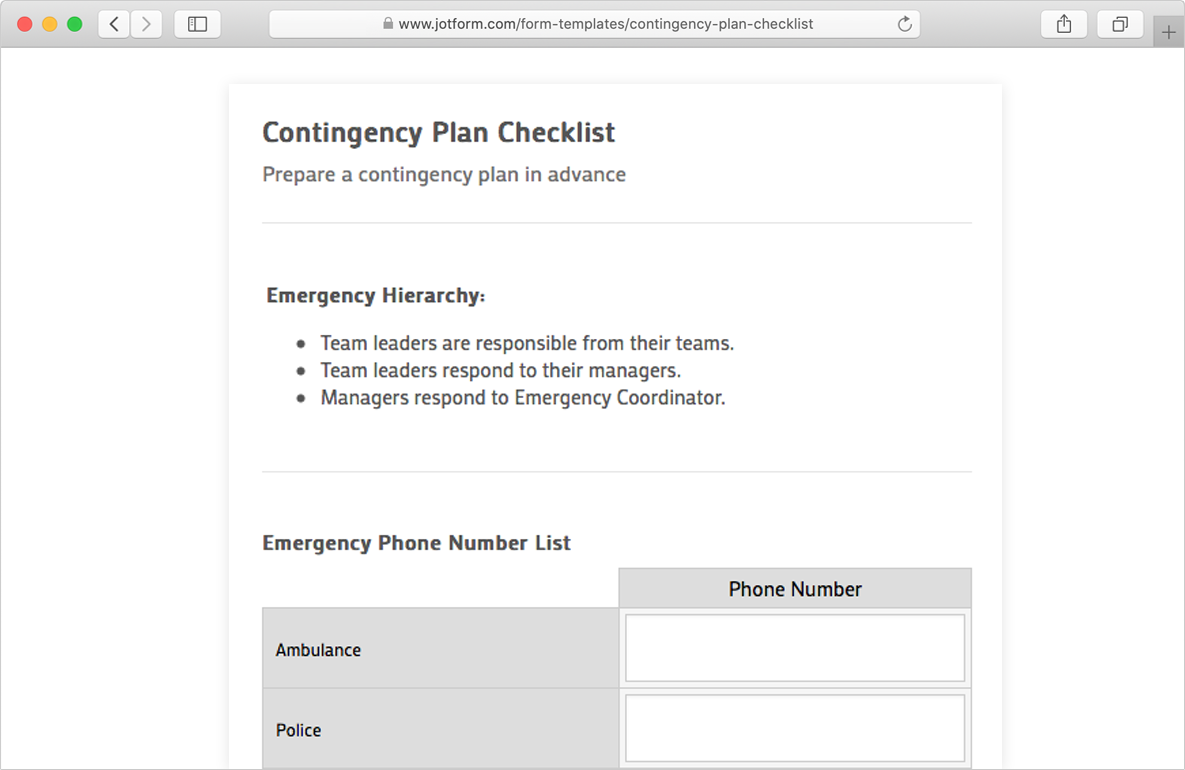This screenshot has height=770, width=1185.
Task: Click the Police row label
Action: coord(298,730)
